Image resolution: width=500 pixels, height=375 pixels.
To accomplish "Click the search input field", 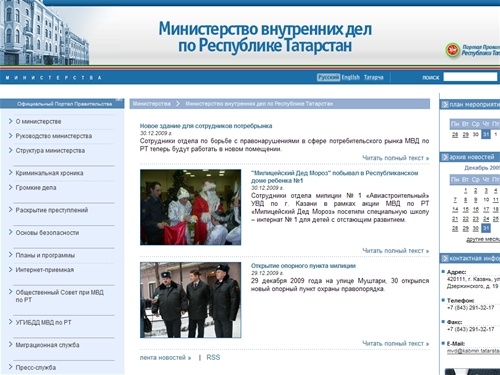I will (x=470, y=77).
